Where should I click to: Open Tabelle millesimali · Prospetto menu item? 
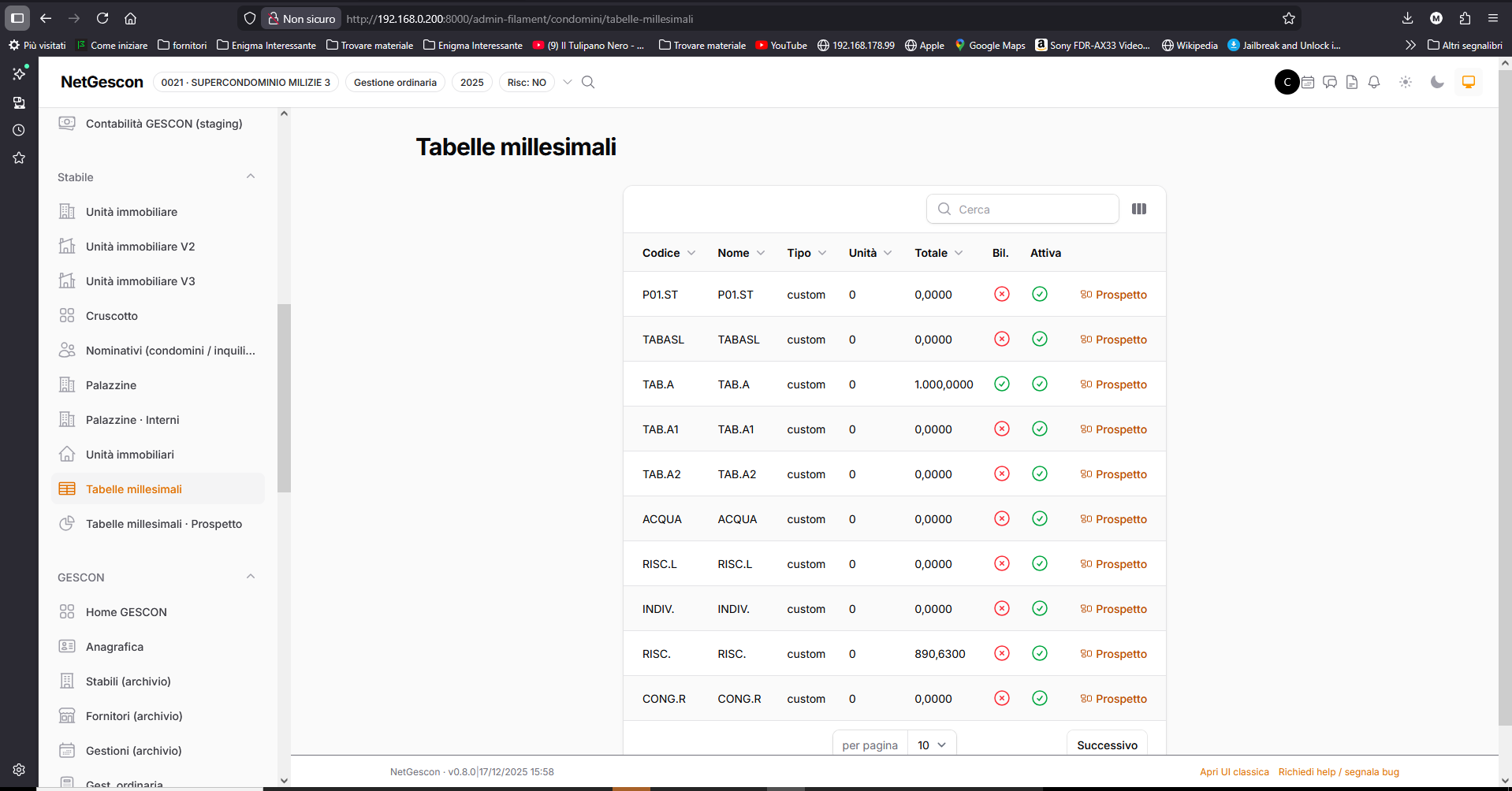[163, 524]
